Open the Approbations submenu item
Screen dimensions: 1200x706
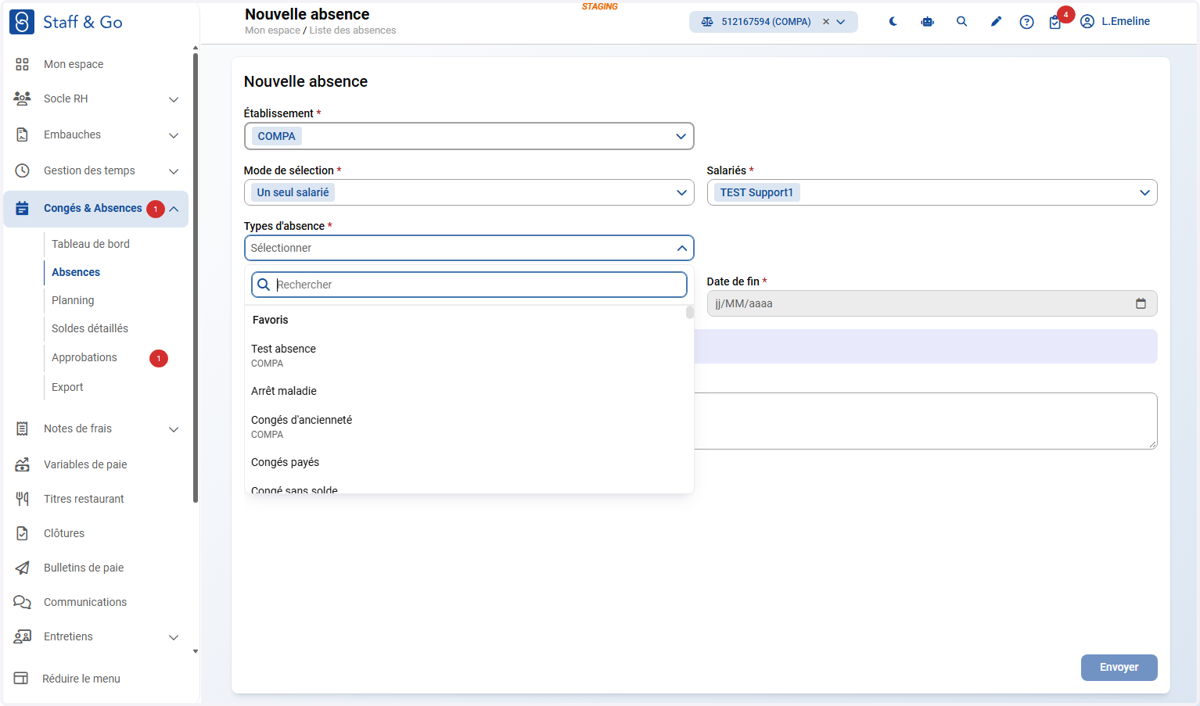(84, 357)
